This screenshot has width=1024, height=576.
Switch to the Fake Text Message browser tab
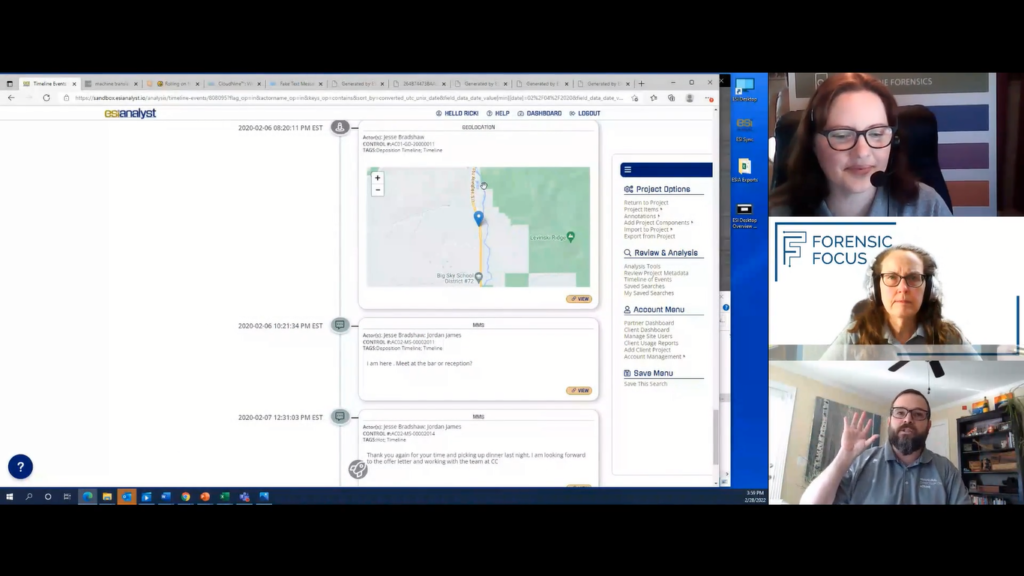[295, 84]
